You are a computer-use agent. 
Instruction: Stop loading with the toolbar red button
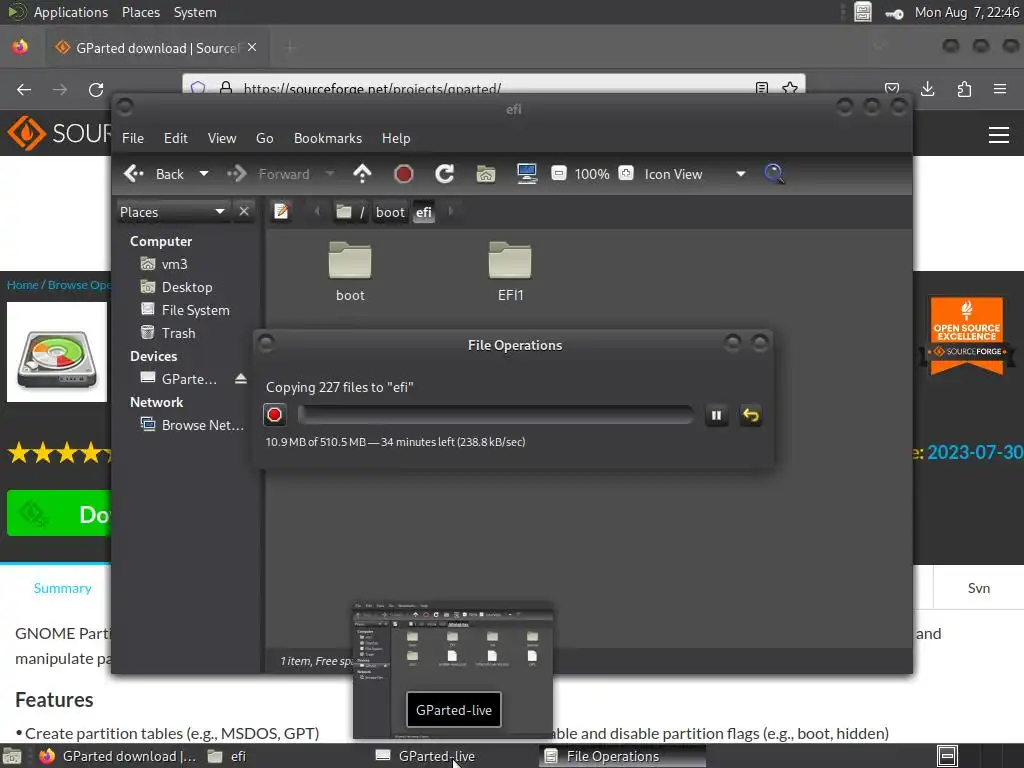pyautogui.click(x=404, y=174)
